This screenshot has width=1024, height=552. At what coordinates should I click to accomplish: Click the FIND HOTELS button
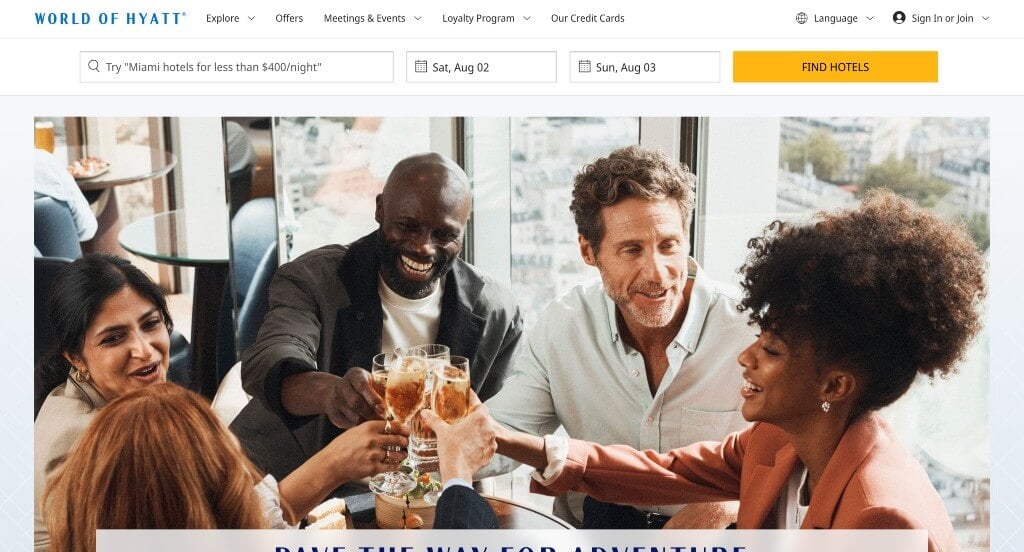click(835, 67)
